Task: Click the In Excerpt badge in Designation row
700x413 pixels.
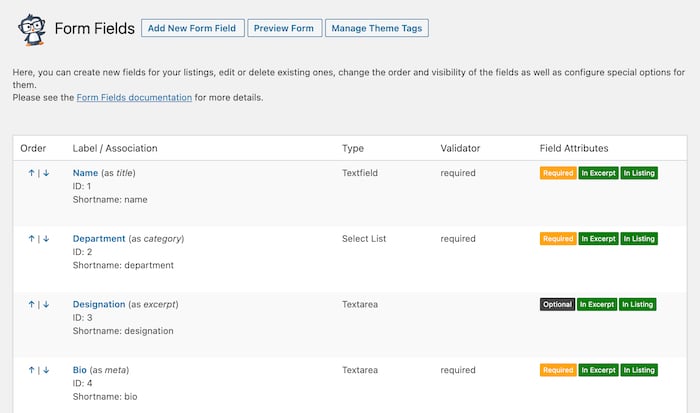Action: pos(597,305)
